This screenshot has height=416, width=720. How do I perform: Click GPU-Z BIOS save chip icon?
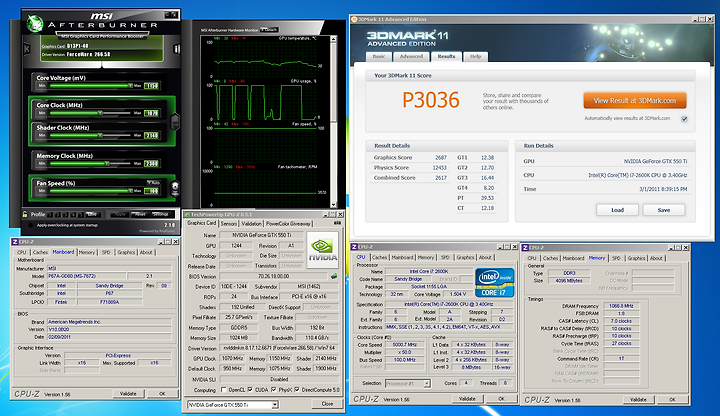[x=334, y=276]
